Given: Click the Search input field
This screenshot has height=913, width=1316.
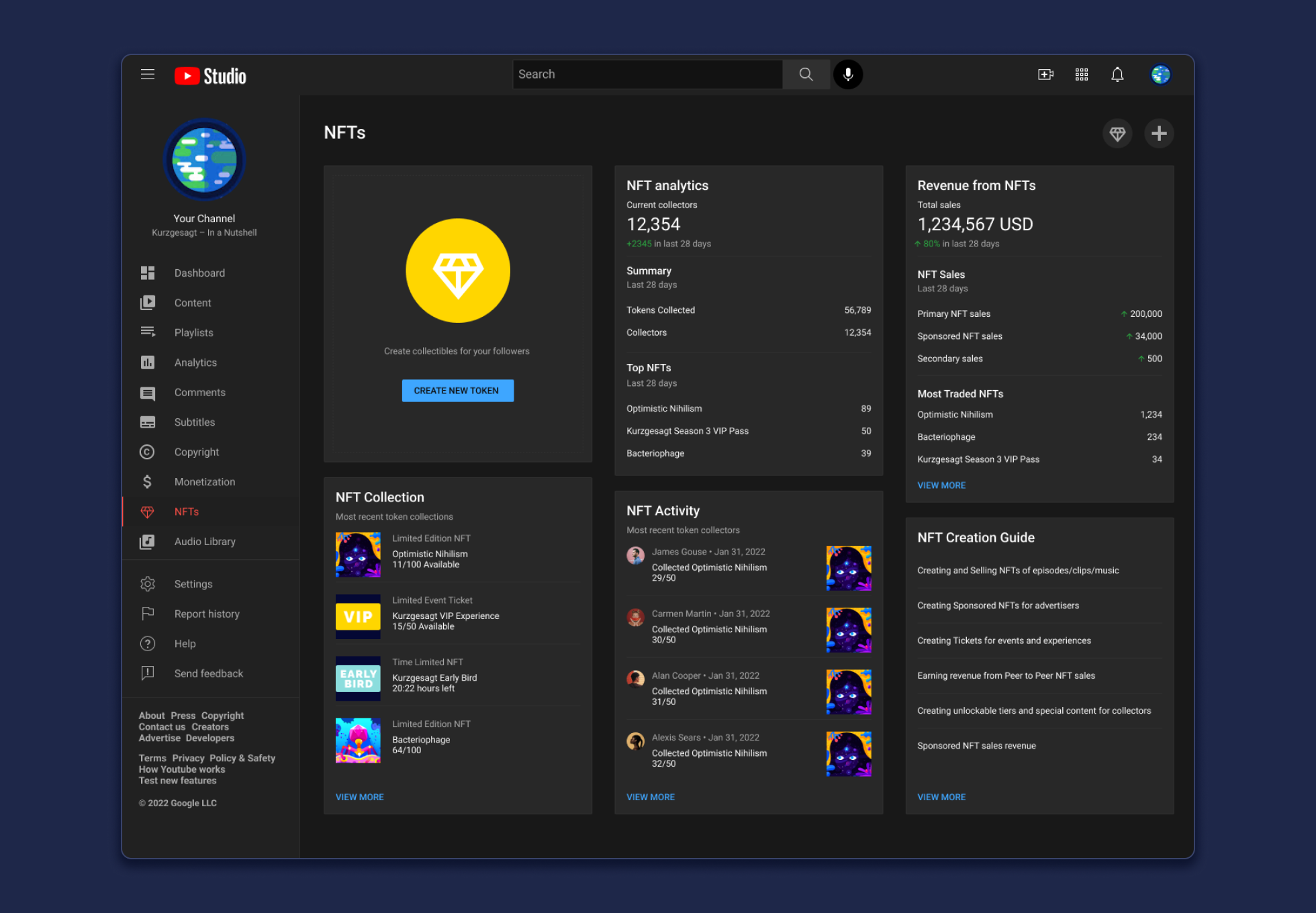Looking at the screenshot, I should (647, 75).
